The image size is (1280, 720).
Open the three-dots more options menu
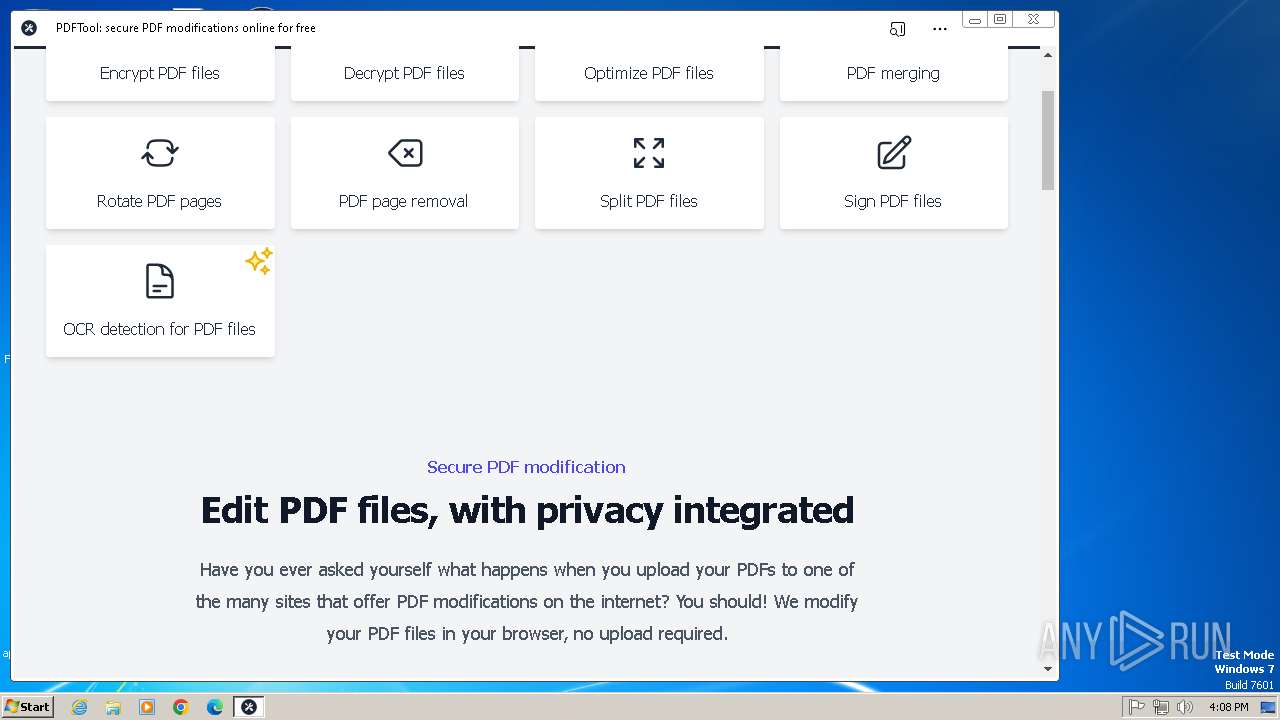point(940,29)
